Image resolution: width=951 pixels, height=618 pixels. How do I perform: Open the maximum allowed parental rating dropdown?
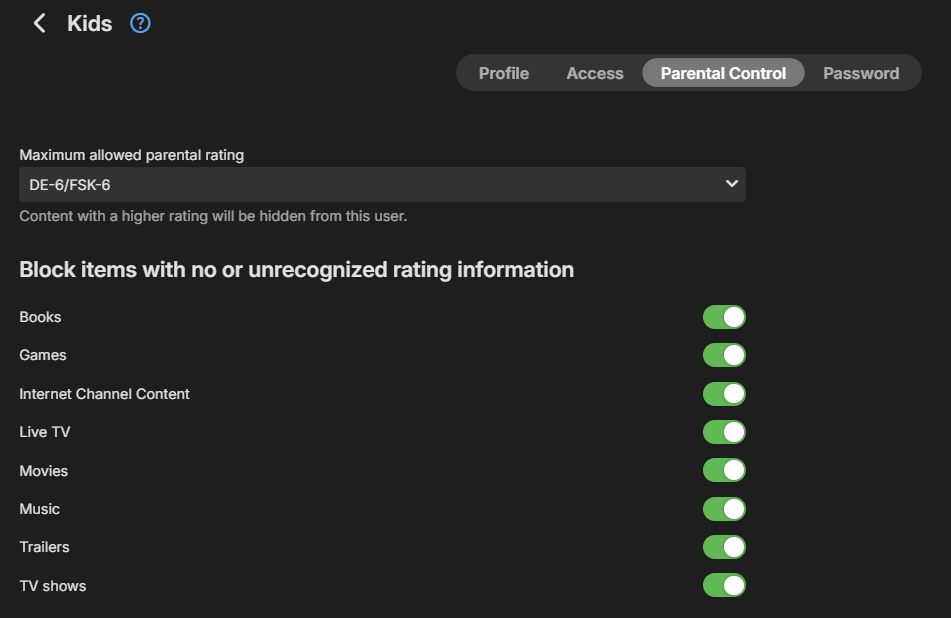click(x=382, y=184)
